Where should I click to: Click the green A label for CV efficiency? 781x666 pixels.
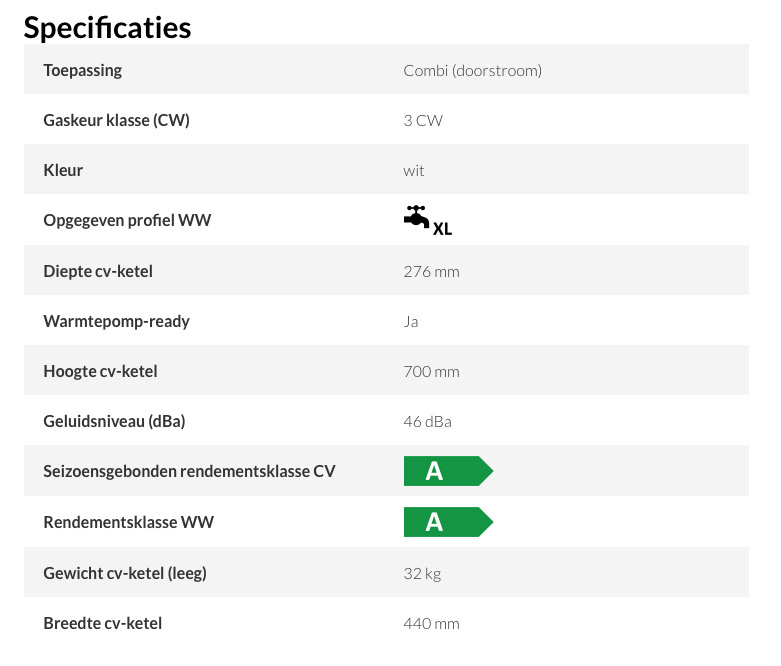448,471
